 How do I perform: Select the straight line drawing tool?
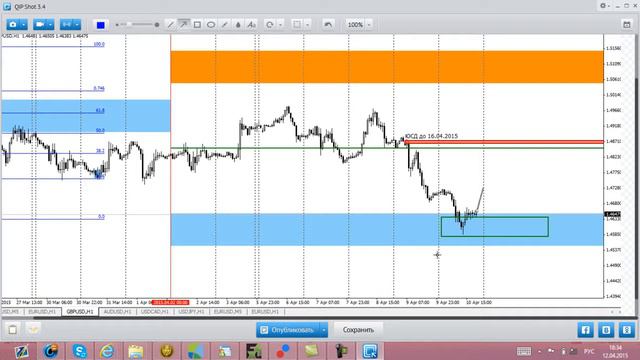[x=171, y=25]
